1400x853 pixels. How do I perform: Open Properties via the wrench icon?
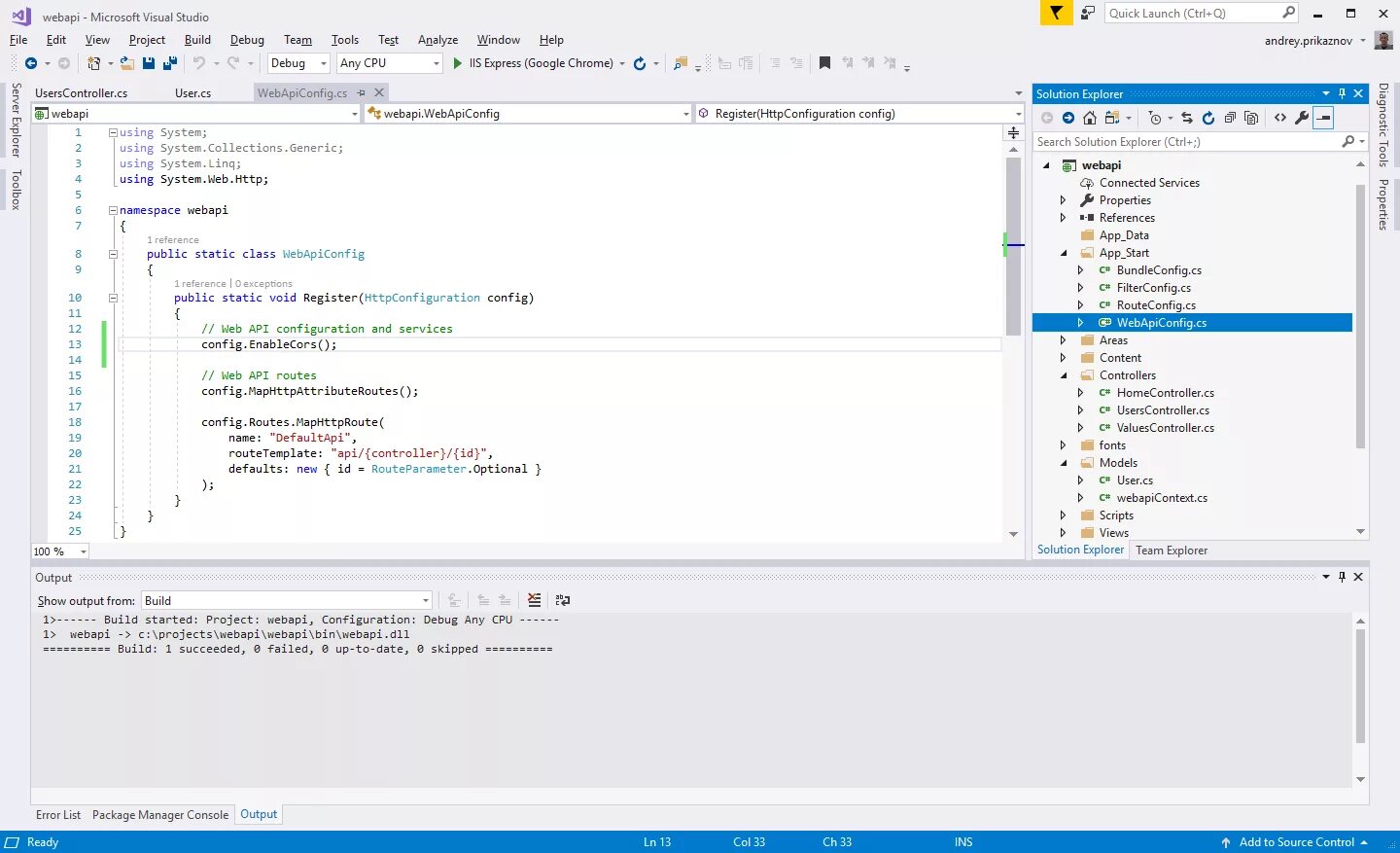click(x=1302, y=118)
